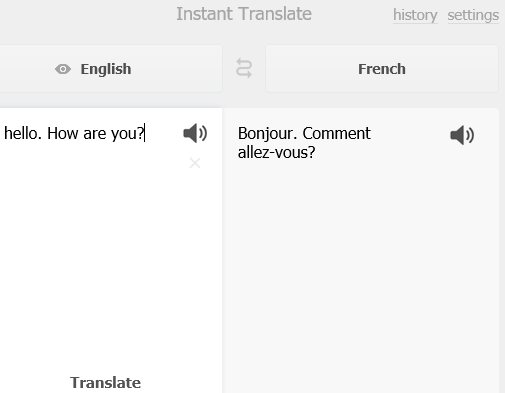The width and height of the screenshot is (505, 393).
Task: Open the history link
Action: point(415,15)
